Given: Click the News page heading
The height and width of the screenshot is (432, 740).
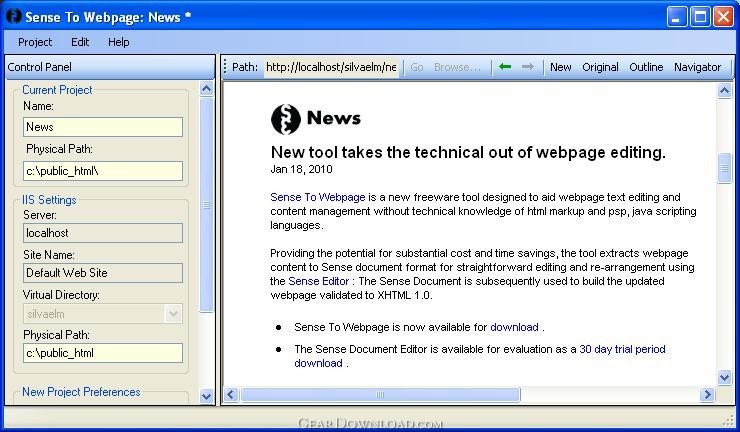Looking at the screenshot, I should click(x=334, y=118).
